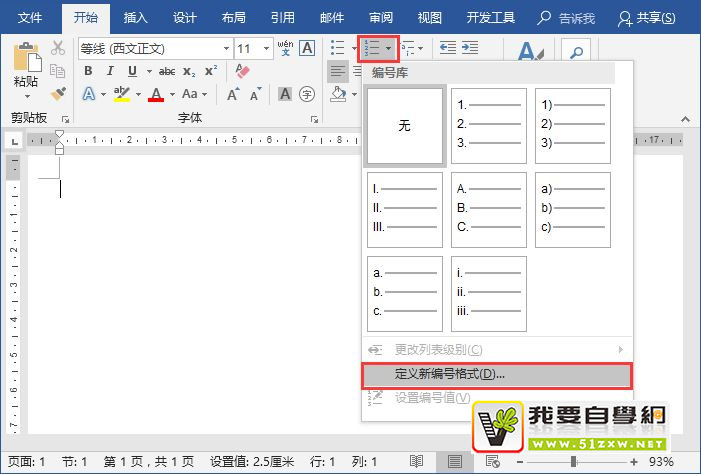Click the increase indent icon

(470, 47)
